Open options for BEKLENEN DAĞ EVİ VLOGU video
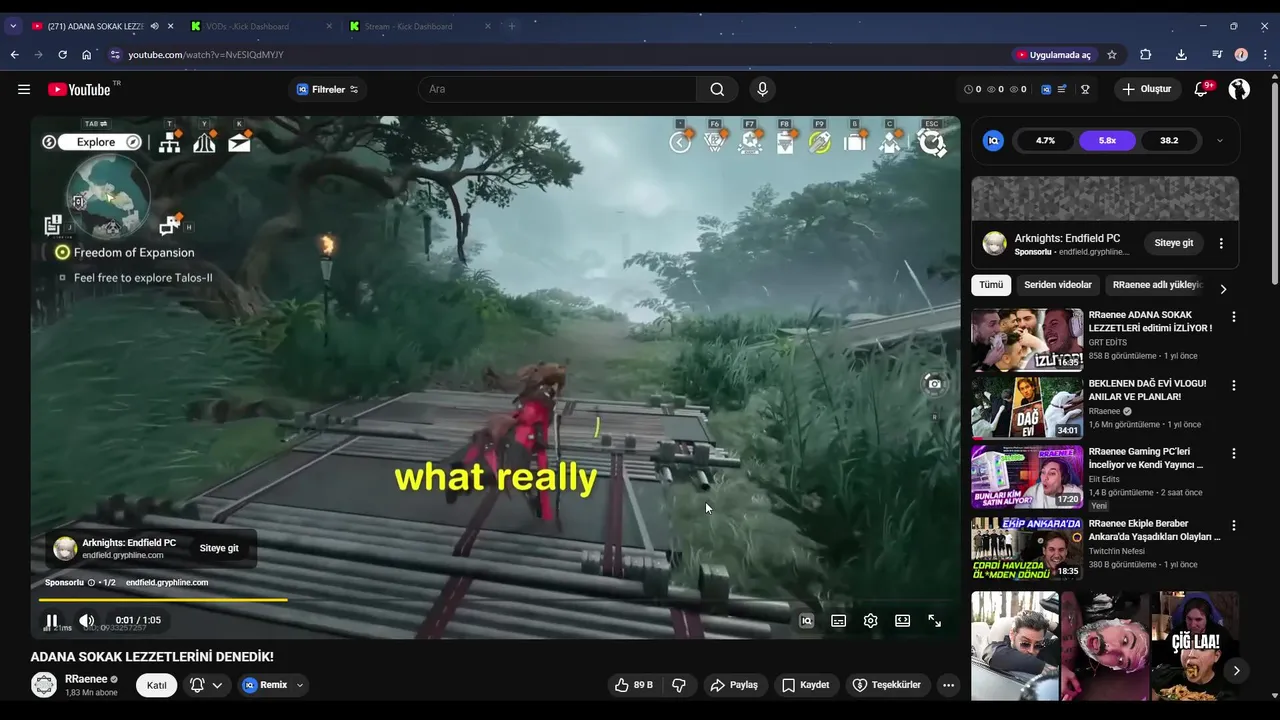 click(1233, 385)
